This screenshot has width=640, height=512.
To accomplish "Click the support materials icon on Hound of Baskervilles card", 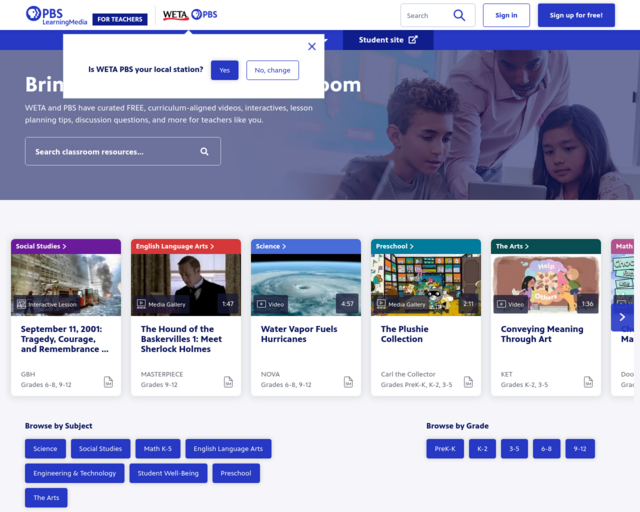I will [x=228, y=382].
